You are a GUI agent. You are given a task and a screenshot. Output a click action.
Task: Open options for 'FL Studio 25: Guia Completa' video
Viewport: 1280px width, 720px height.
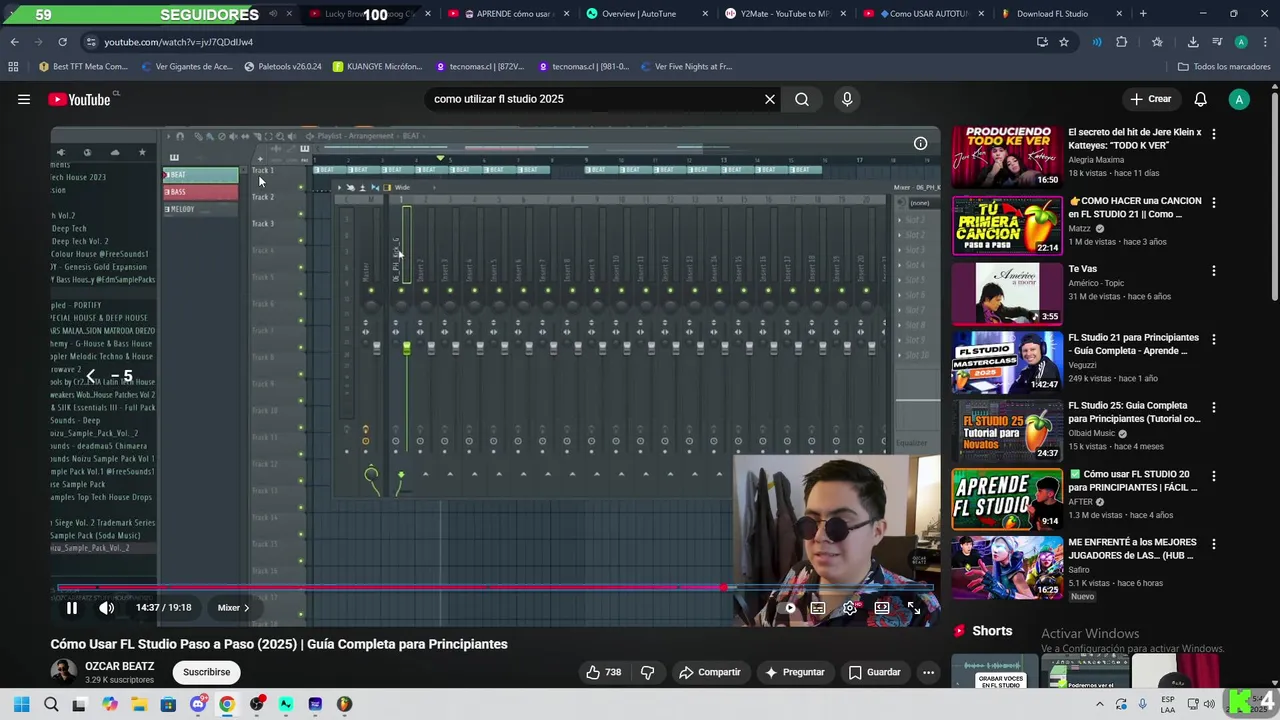(x=1214, y=407)
